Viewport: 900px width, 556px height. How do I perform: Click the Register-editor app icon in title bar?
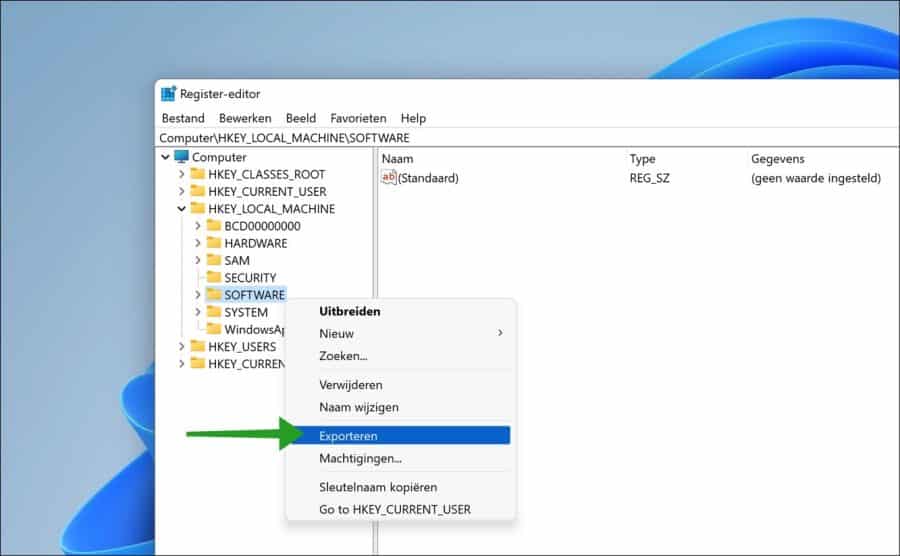[x=168, y=94]
